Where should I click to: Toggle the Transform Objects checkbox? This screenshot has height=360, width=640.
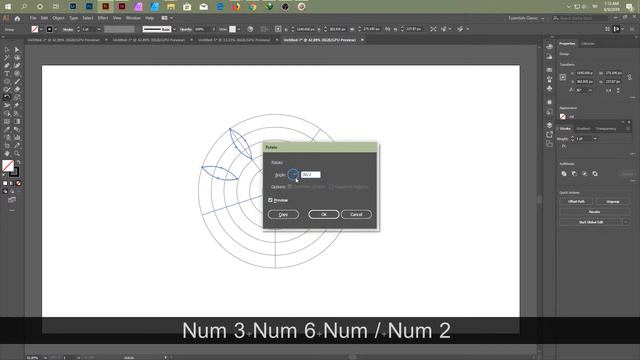(x=290, y=187)
